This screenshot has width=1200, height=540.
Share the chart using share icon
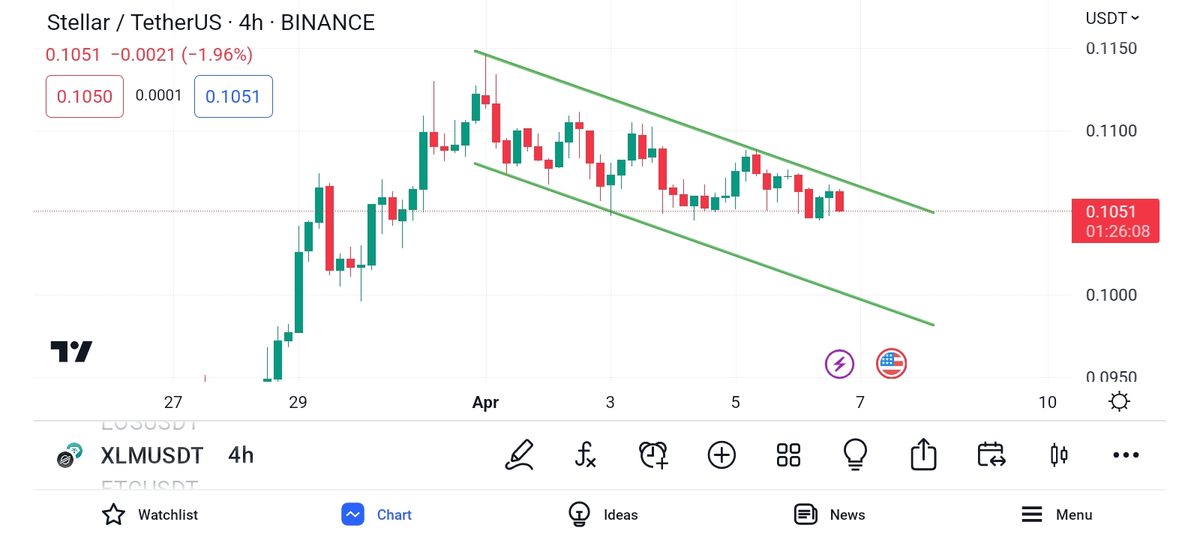click(923, 455)
